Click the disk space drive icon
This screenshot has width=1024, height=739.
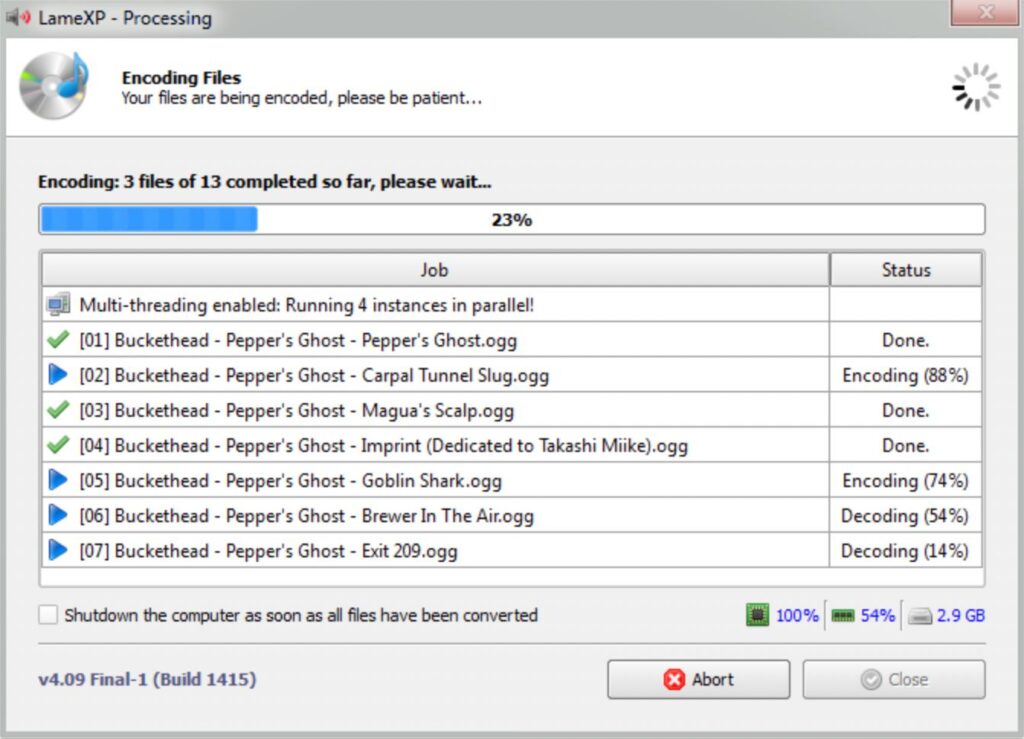(920, 616)
